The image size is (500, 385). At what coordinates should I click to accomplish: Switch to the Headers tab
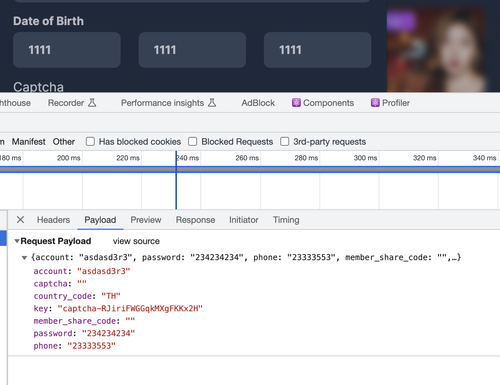(x=53, y=220)
